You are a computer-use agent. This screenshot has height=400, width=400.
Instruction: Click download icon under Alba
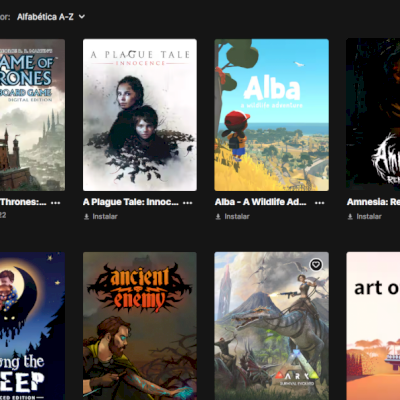[218, 217]
